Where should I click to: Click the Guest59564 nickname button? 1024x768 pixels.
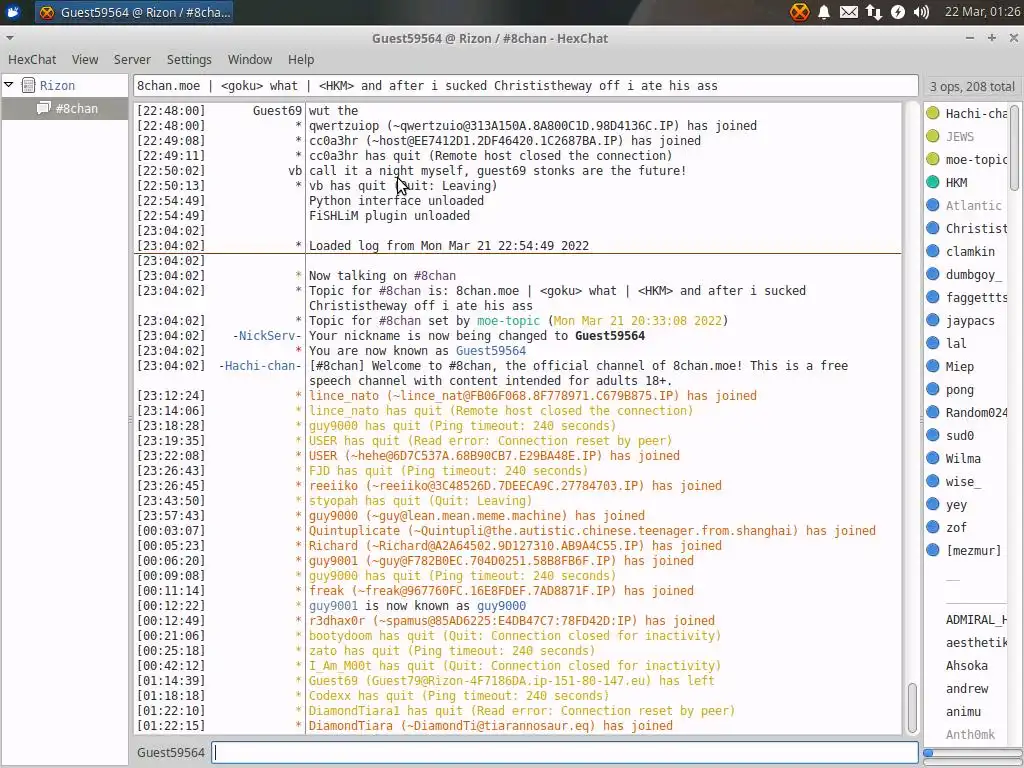[x=170, y=752]
